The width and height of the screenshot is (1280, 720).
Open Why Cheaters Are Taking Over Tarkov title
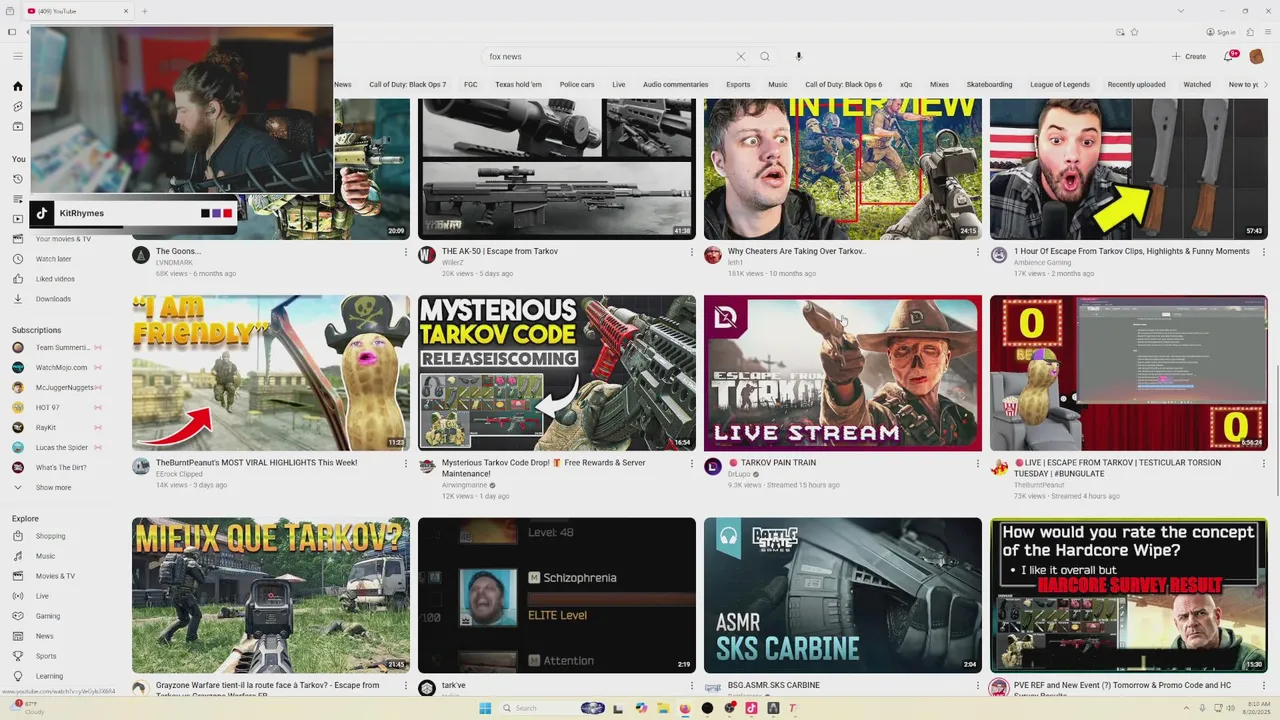click(x=796, y=252)
